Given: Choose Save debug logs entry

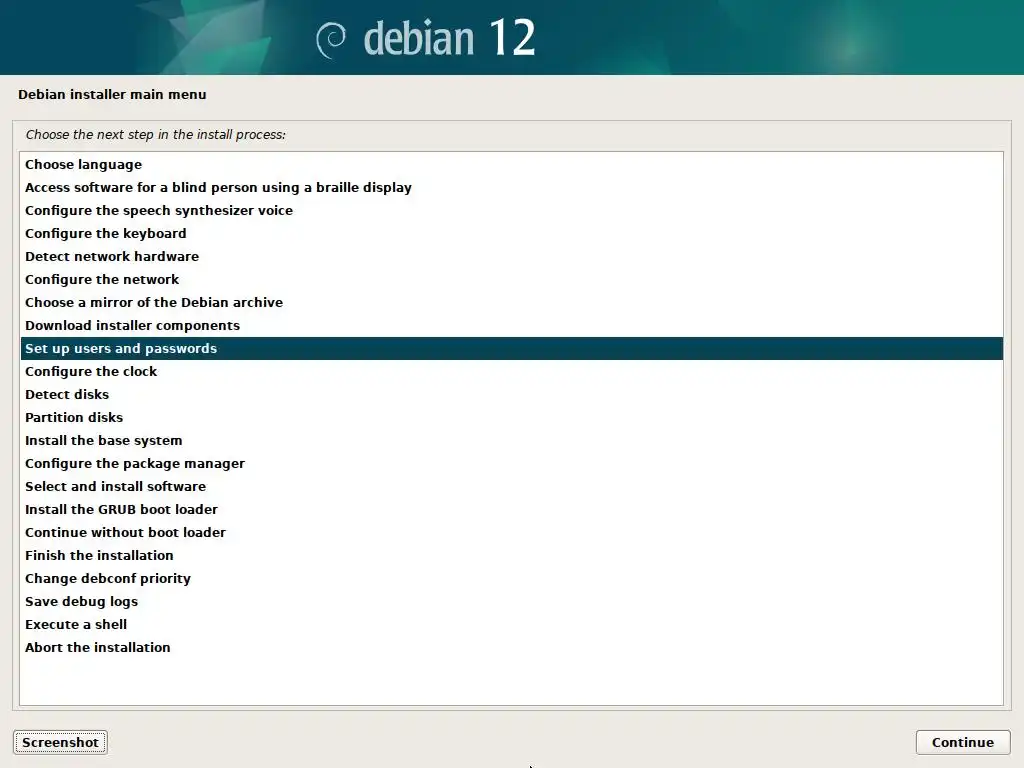Looking at the screenshot, I should pos(511,601).
